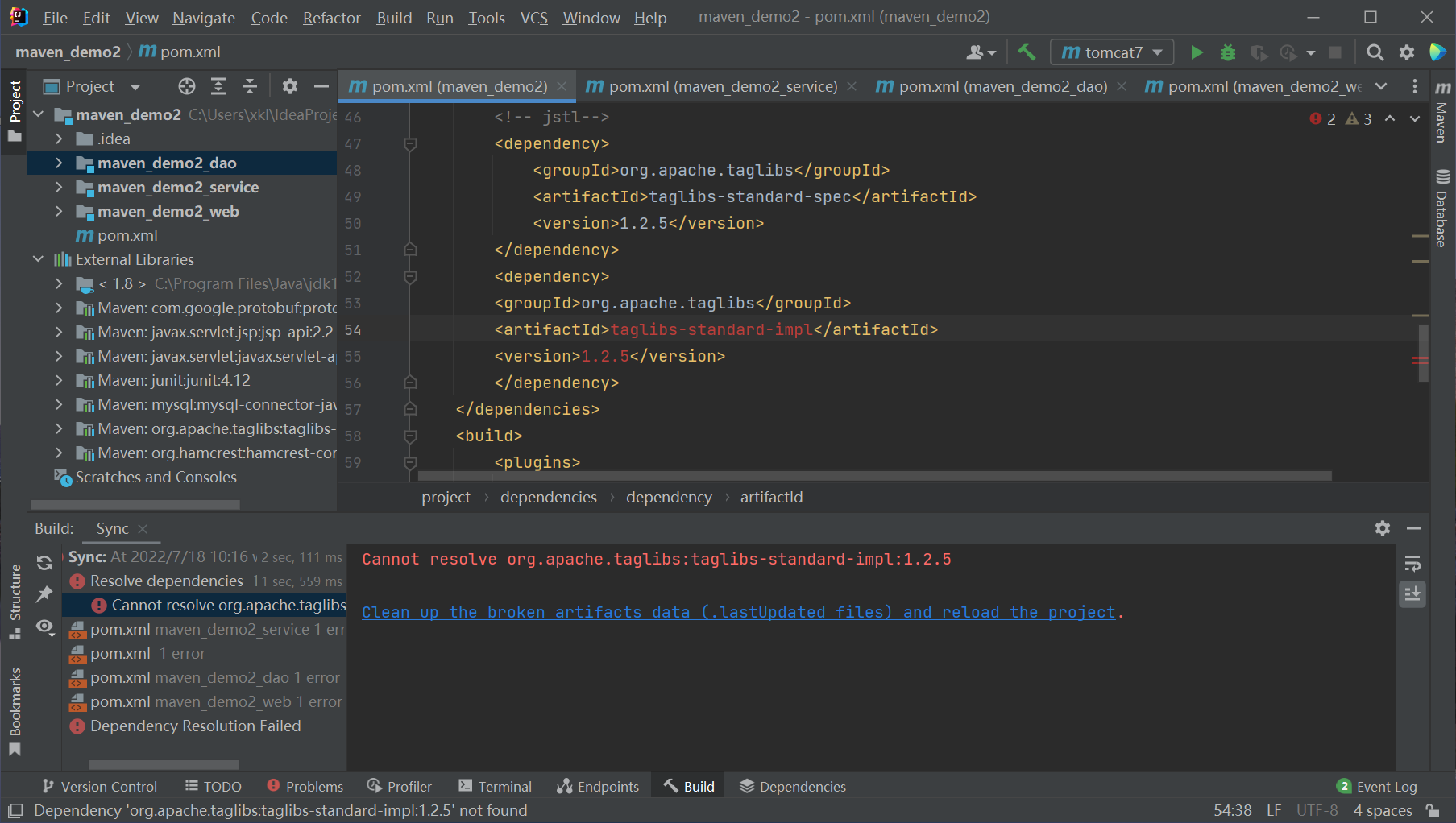The image size is (1456, 823).
Task: Start debugging with the bug icon
Action: point(1227,52)
